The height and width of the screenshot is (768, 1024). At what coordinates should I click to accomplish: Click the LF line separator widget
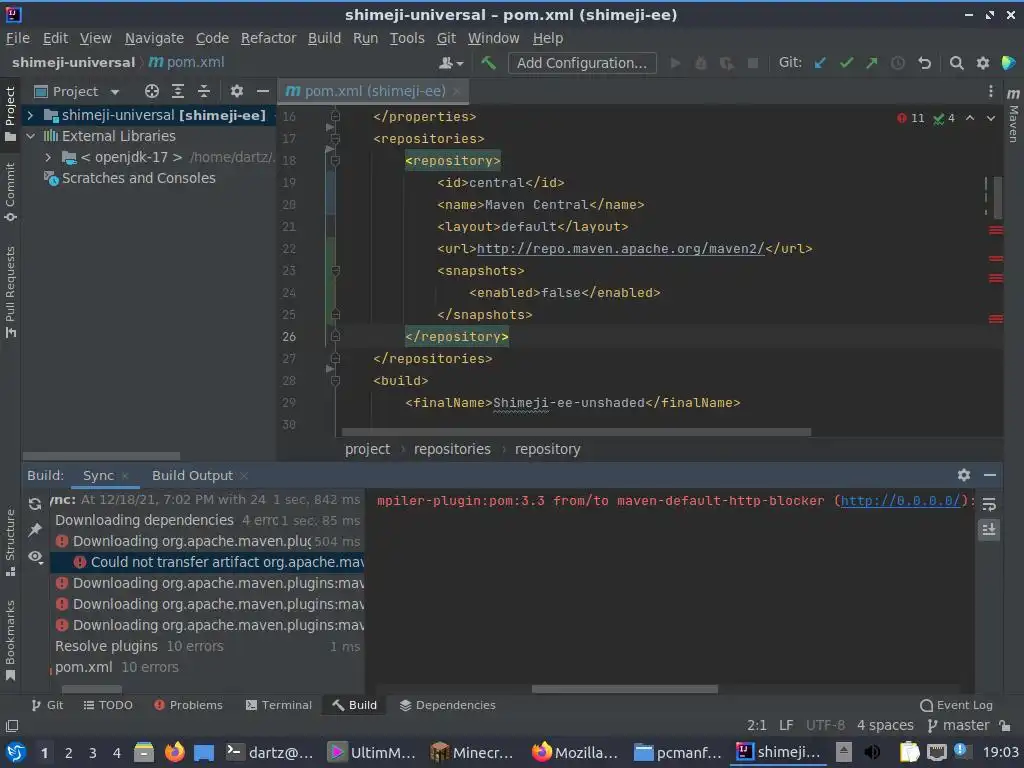pyautogui.click(x=786, y=726)
